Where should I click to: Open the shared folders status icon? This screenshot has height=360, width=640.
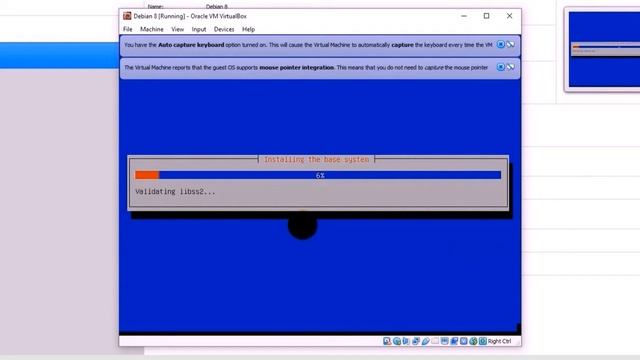[x=435, y=341]
